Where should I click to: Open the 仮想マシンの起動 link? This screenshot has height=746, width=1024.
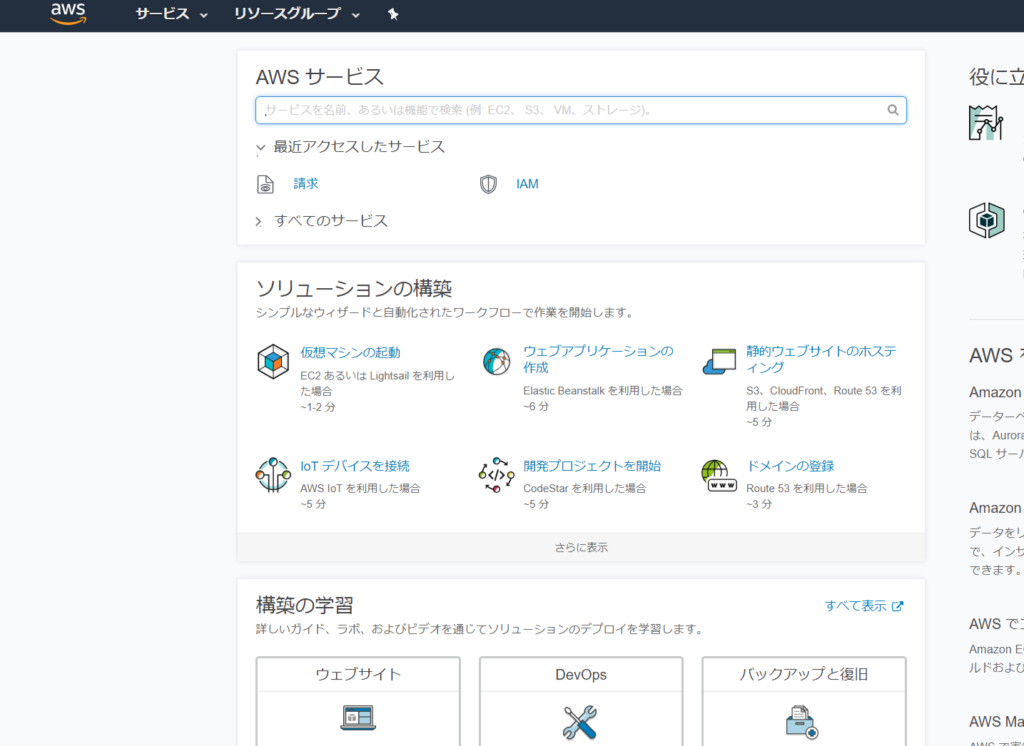[x=350, y=353]
